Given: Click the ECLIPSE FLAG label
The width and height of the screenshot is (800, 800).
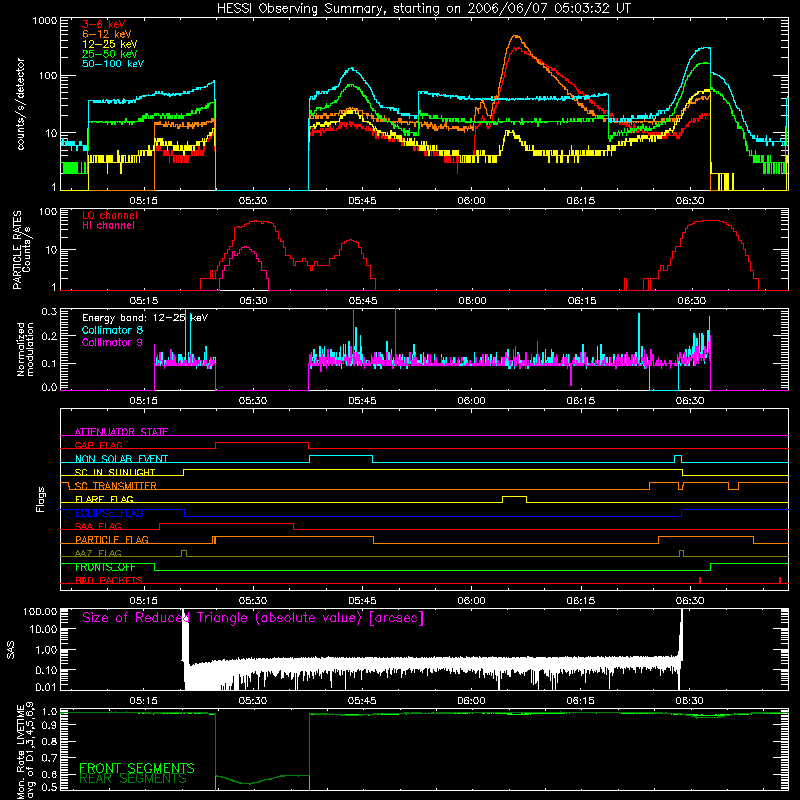Looking at the screenshot, I should [109, 513].
